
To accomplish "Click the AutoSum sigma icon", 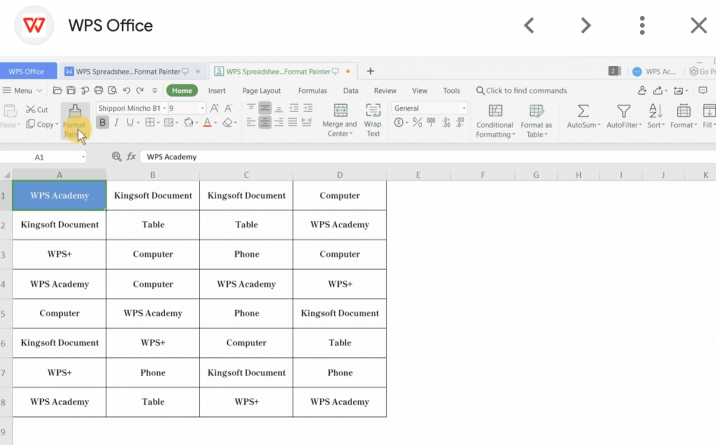I will pyautogui.click(x=583, y=111).
